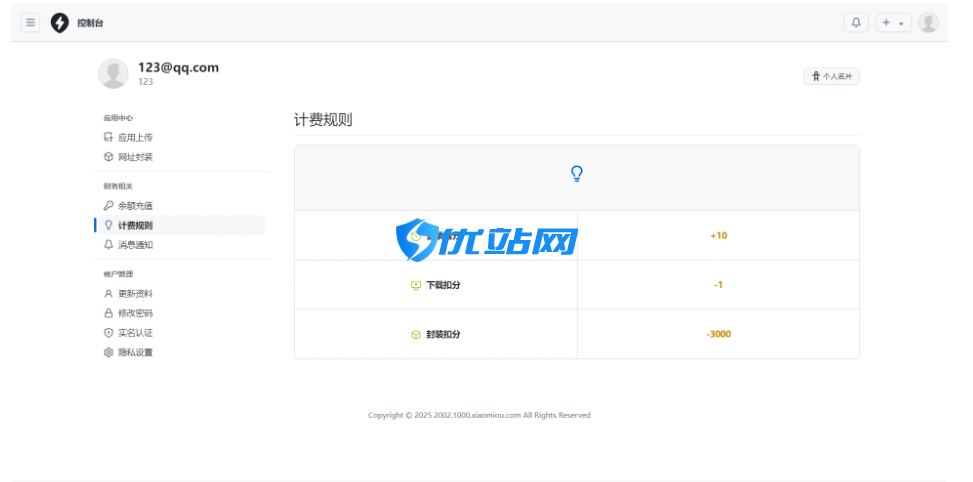Click the -1 value cell
This screenshot has height=482, width=973.
719,285
